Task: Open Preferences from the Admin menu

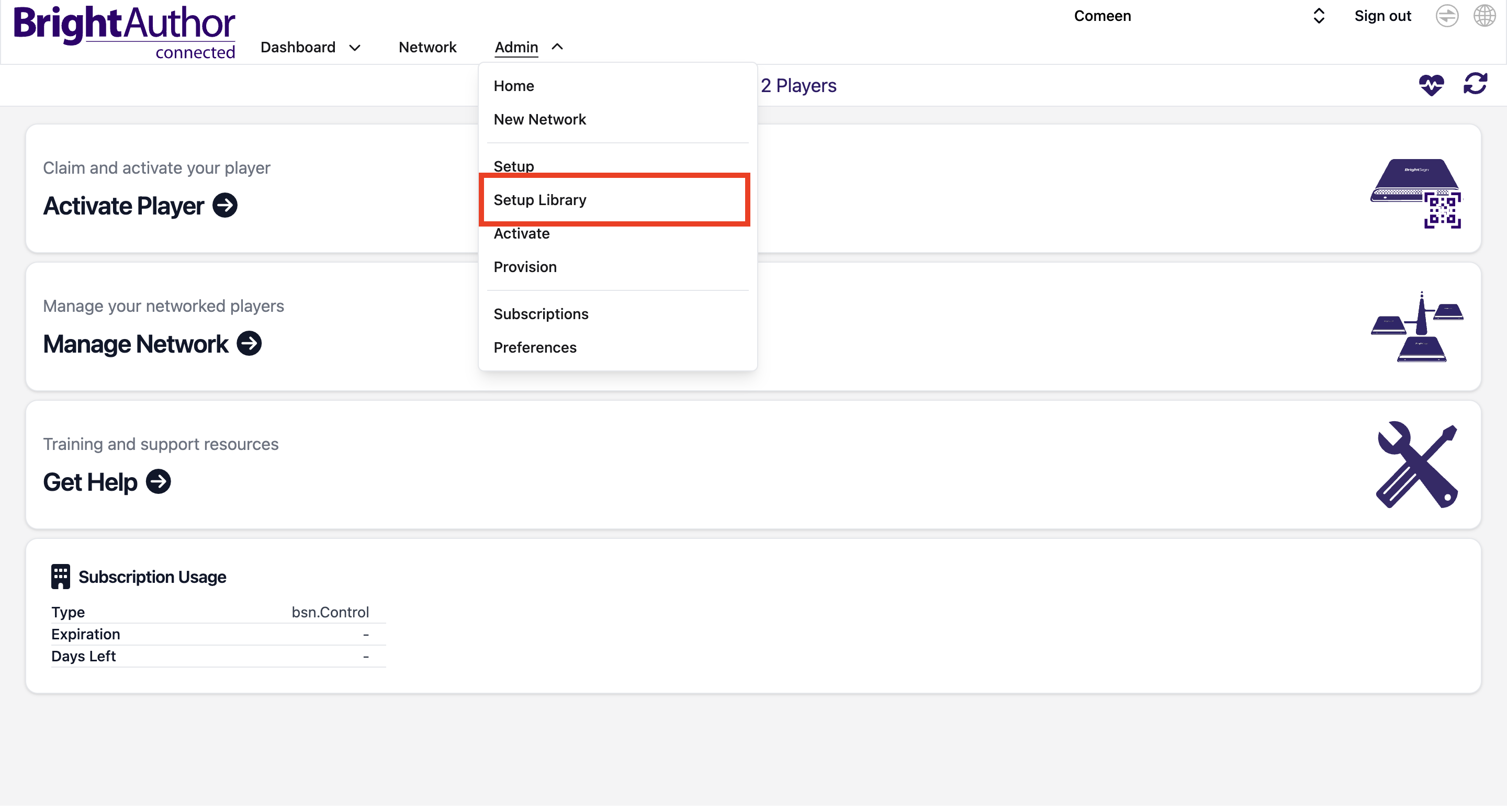Action: [x=535, y=347]
